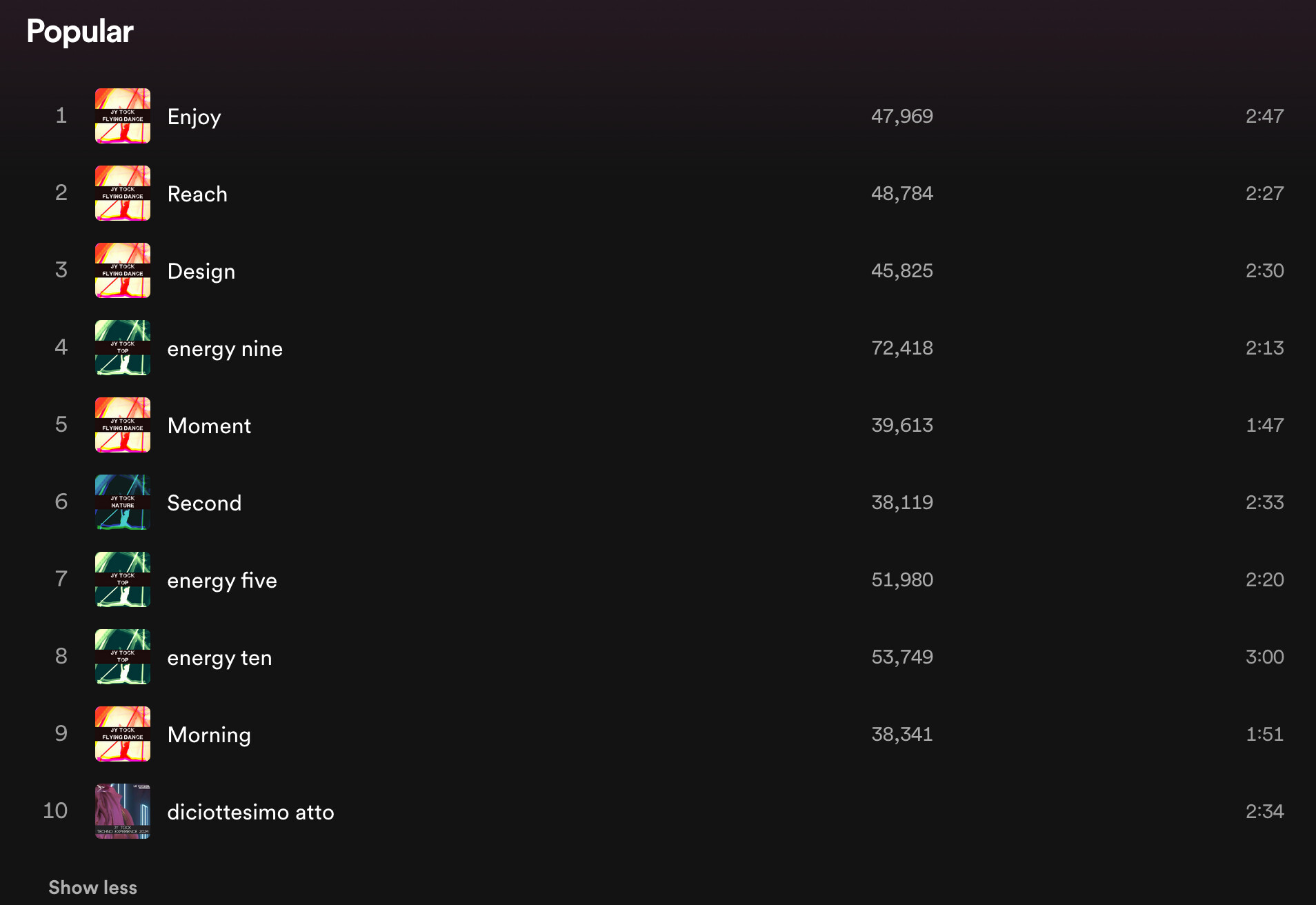This screenshot has height=905, width=1316.
Task: Open the Enjoy song title
Action: [194, 117]
